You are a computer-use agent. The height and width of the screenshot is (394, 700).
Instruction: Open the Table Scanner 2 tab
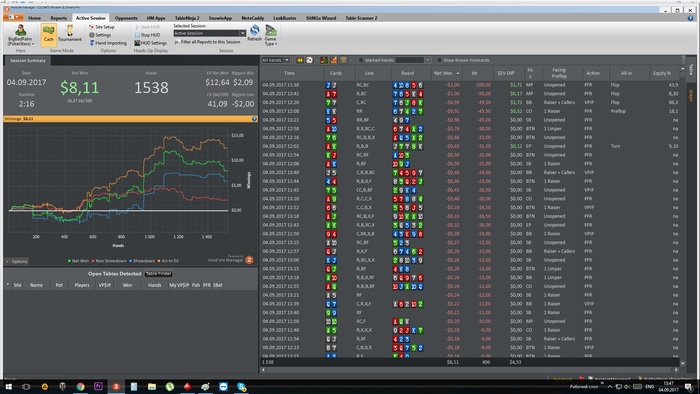361,18
